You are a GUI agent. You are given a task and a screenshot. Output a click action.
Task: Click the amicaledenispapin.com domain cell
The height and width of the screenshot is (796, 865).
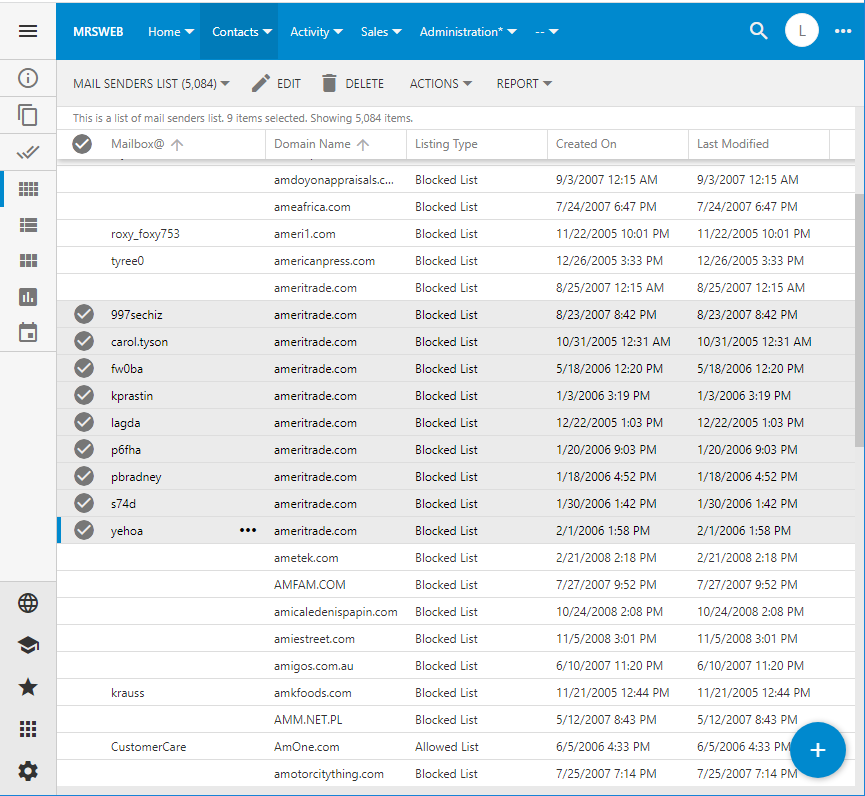click(335, 611)
